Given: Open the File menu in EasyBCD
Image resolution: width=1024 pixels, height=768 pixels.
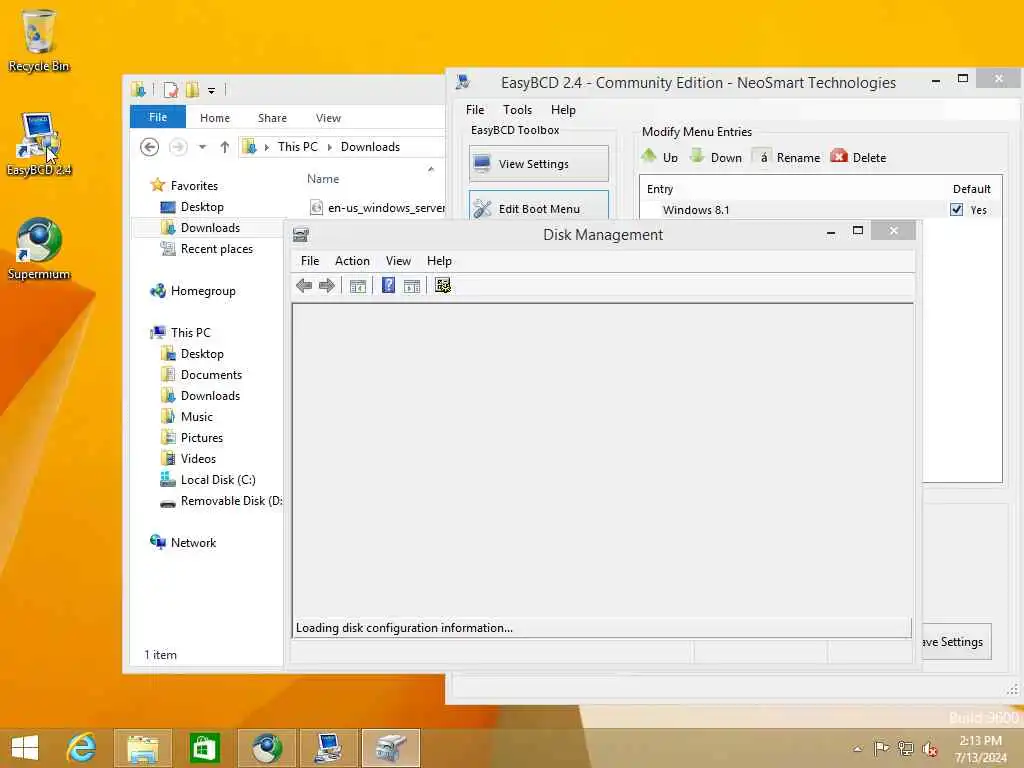Looking at the screenshot, I should (475, 110).
